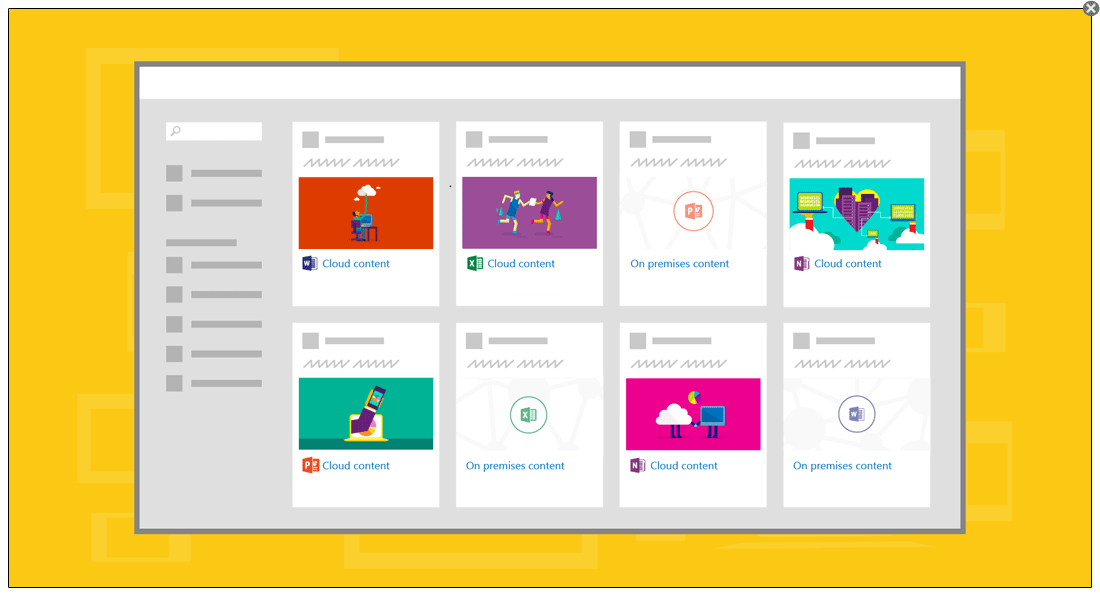Open the Cloud content link under the pink thumbnail
Image resolution: width=1100 pixels, height=595 pixels.
[684, 466]
